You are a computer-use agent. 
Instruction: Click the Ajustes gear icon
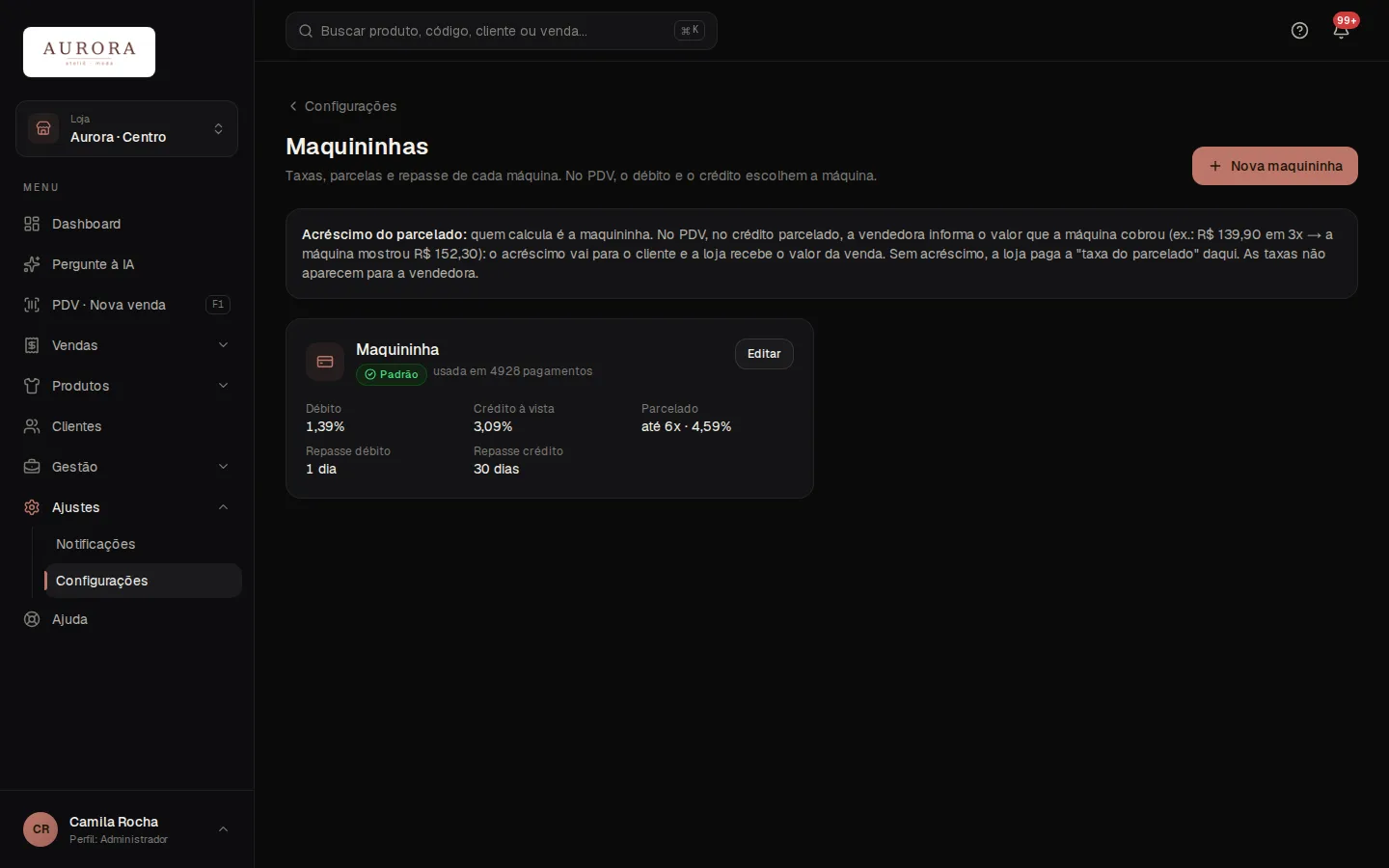tap(32, 507)
